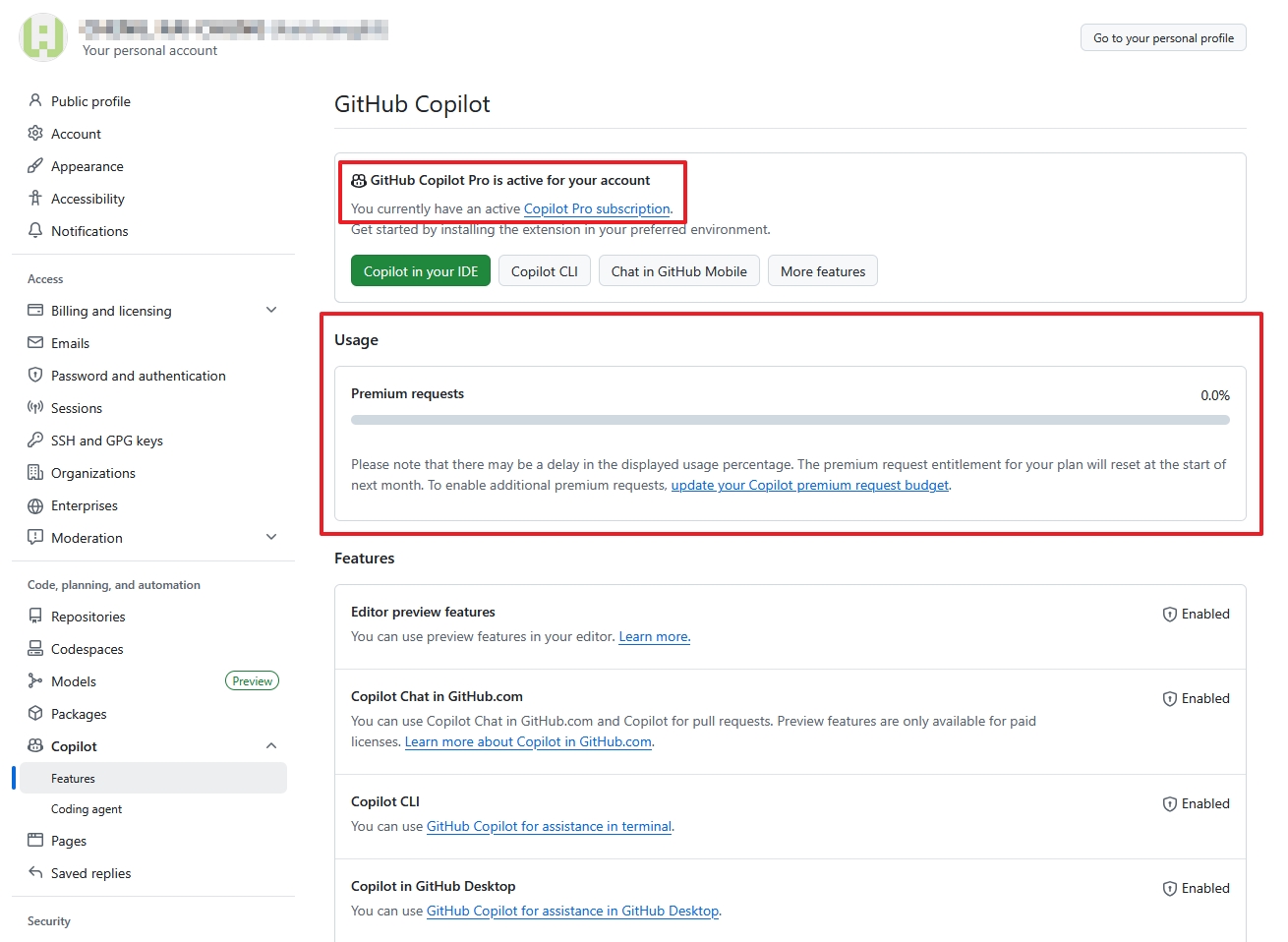
Task: Click the Codespaces sidebar label
Action: point(88,649)
